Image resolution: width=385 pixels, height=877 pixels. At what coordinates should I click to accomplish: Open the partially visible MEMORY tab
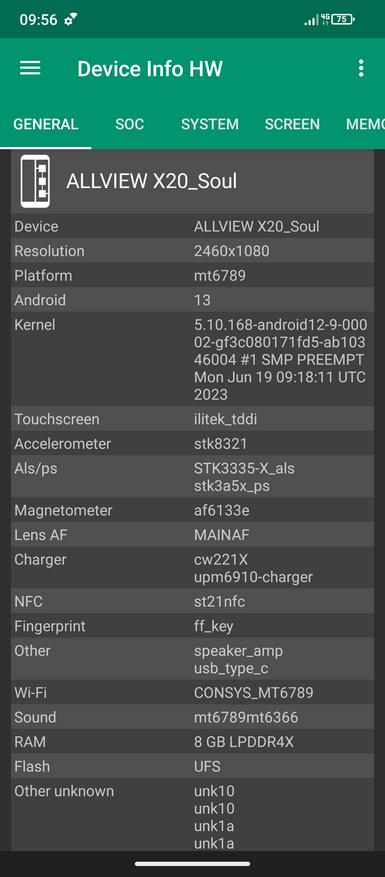coord(365,124)
